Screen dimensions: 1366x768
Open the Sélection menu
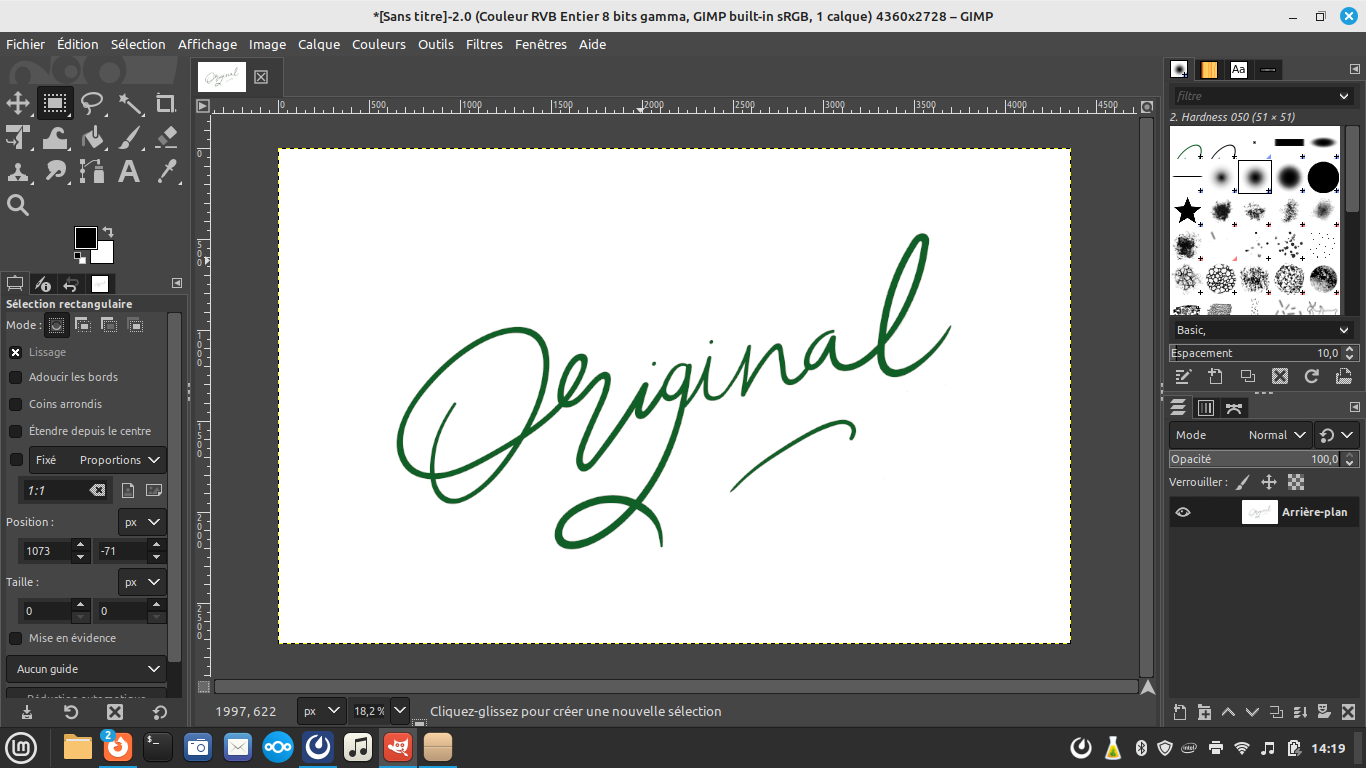(138, 44)
